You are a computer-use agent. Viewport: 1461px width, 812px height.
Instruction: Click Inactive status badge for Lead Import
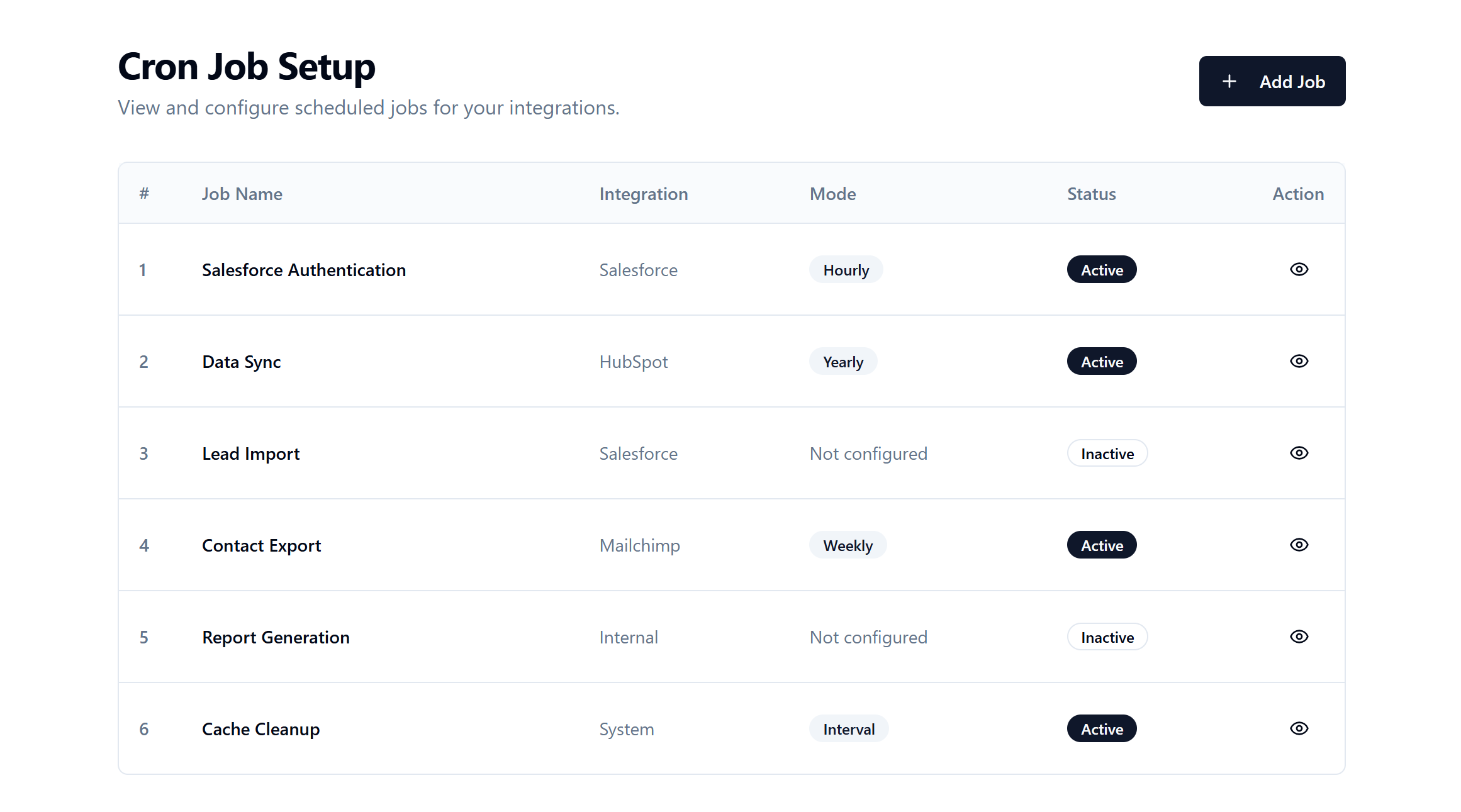(1107, 453)
